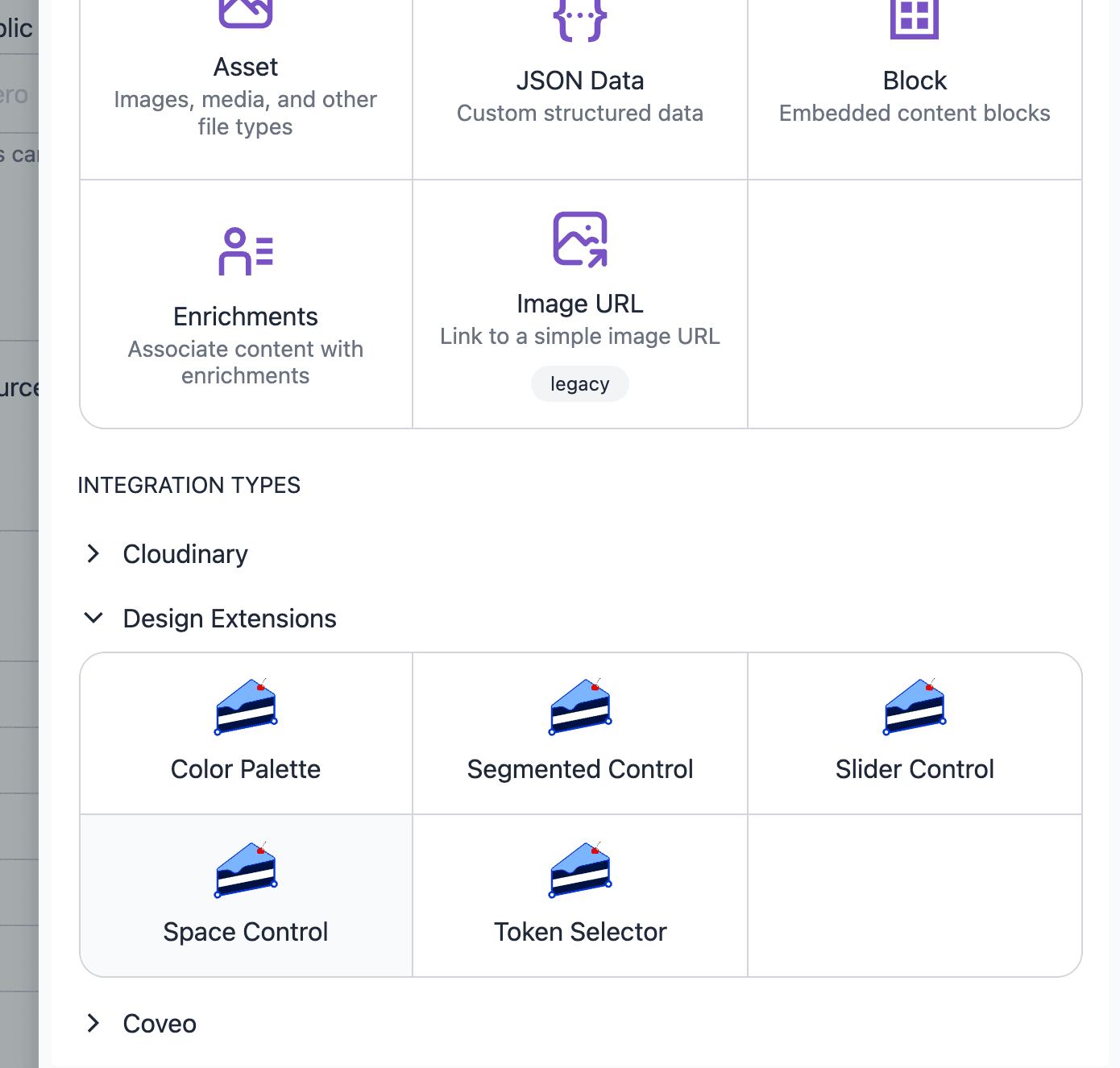Select the Token Selector cake icon
The image size is (1120, 1068).
[580, 870]
